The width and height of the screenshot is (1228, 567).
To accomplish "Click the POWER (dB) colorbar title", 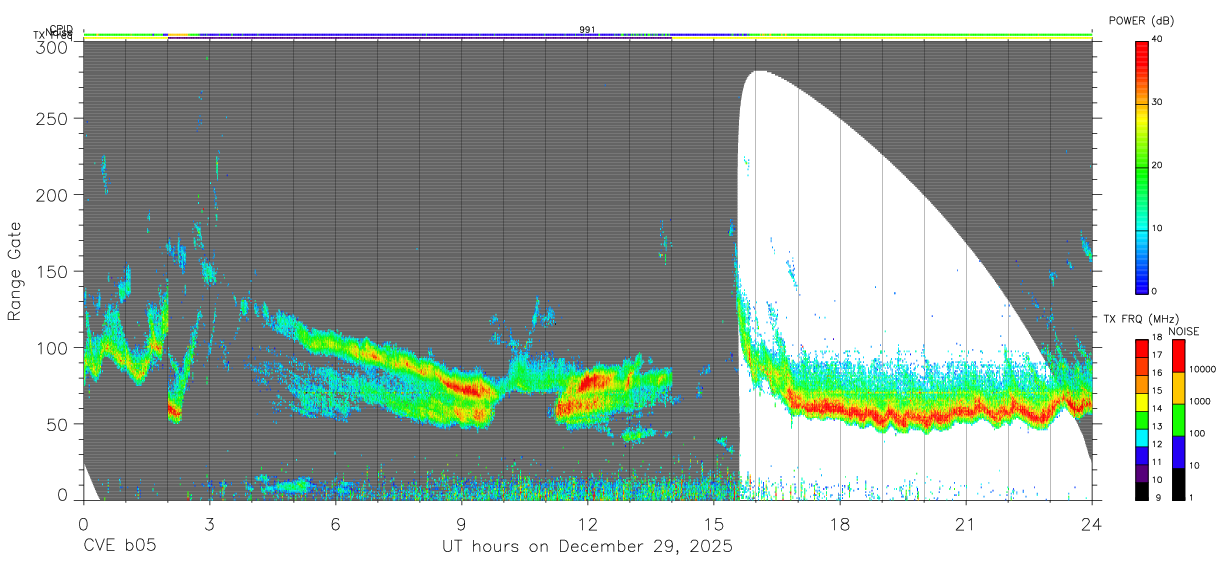I will [x=1140, y=20].
